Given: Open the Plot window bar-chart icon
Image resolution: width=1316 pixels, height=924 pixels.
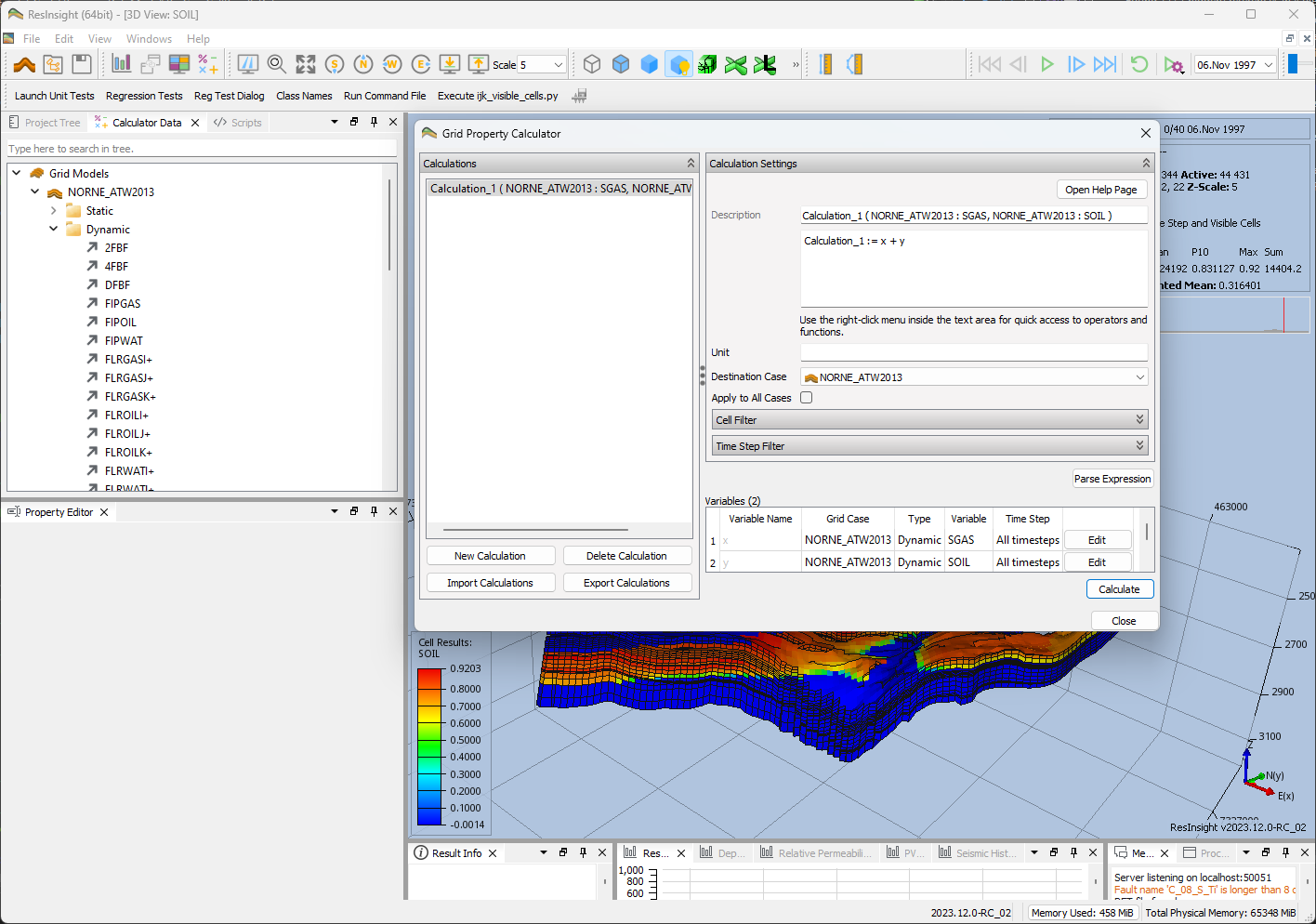Looking at the screenshot, I should click(122, 64).
